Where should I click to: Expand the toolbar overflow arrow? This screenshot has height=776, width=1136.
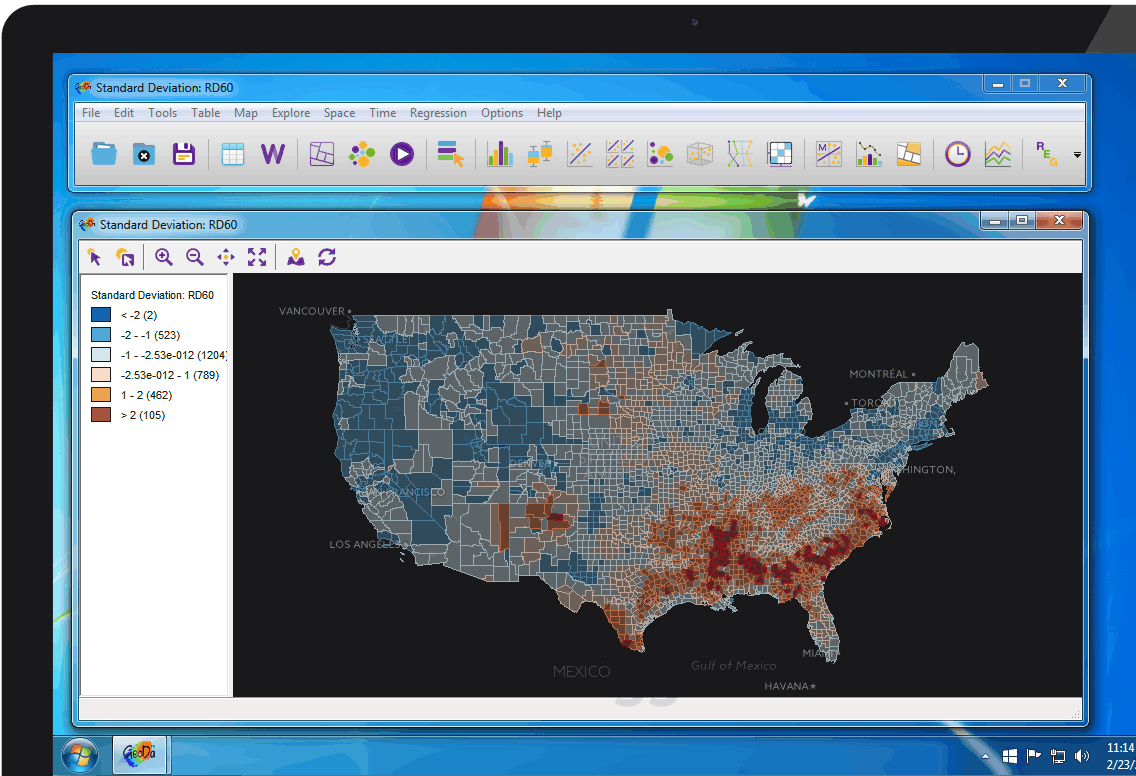(1077, 156)
